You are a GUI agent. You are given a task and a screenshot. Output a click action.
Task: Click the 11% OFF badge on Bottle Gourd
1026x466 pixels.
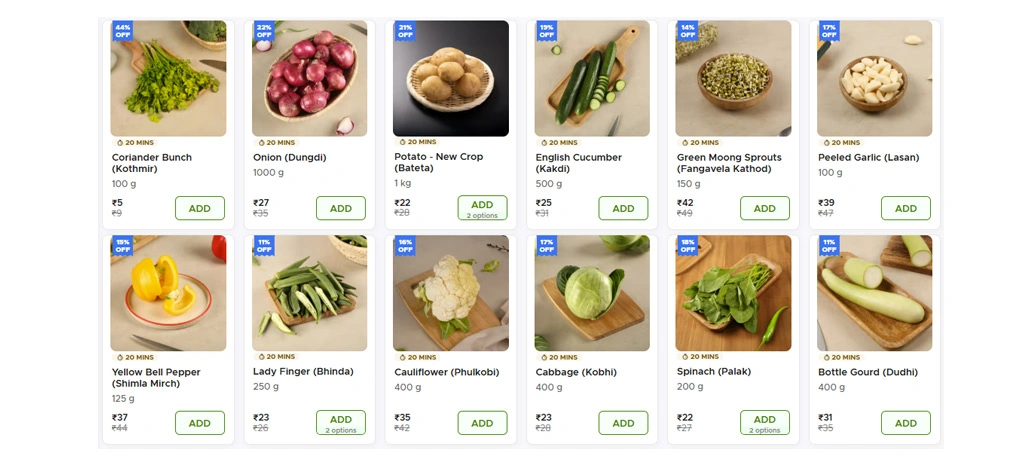pos(828,245)
